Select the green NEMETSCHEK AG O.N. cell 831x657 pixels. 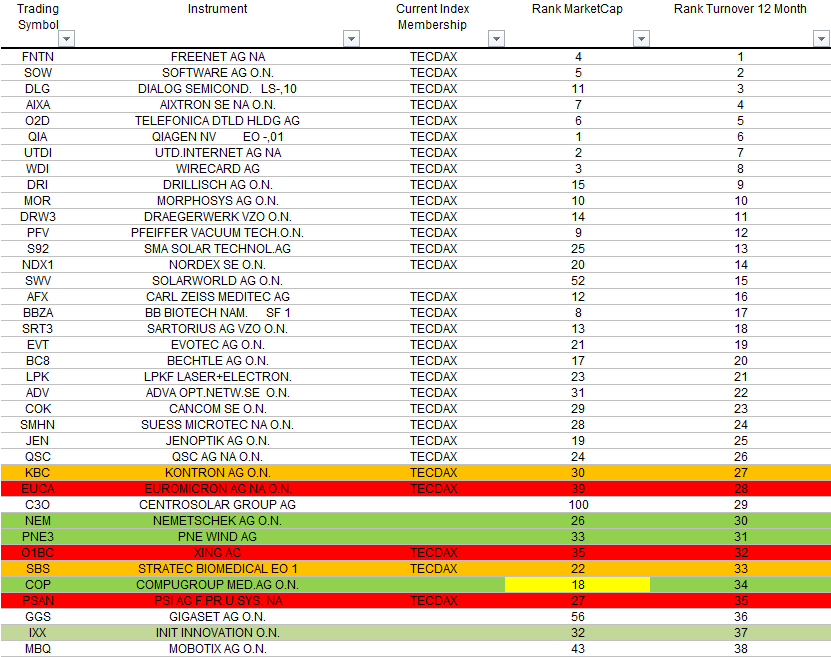[x=218, y=521]
